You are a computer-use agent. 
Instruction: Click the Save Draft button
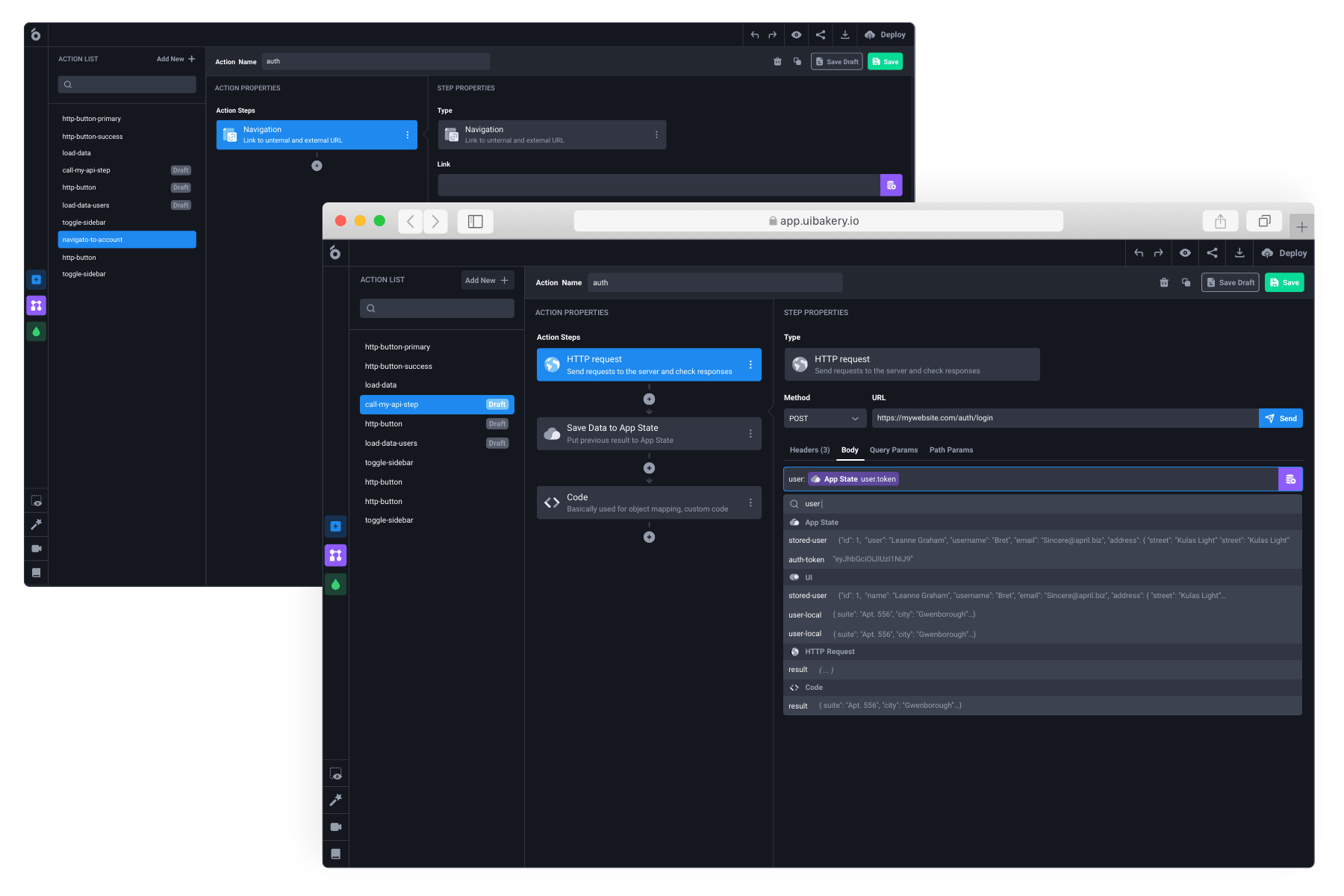1230,282
